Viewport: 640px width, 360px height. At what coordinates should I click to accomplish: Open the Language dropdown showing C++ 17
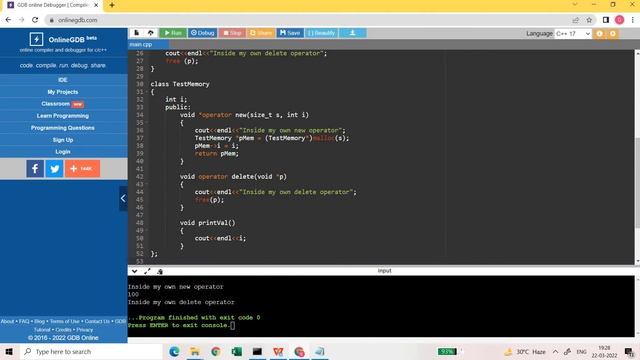tap(573, 33)
